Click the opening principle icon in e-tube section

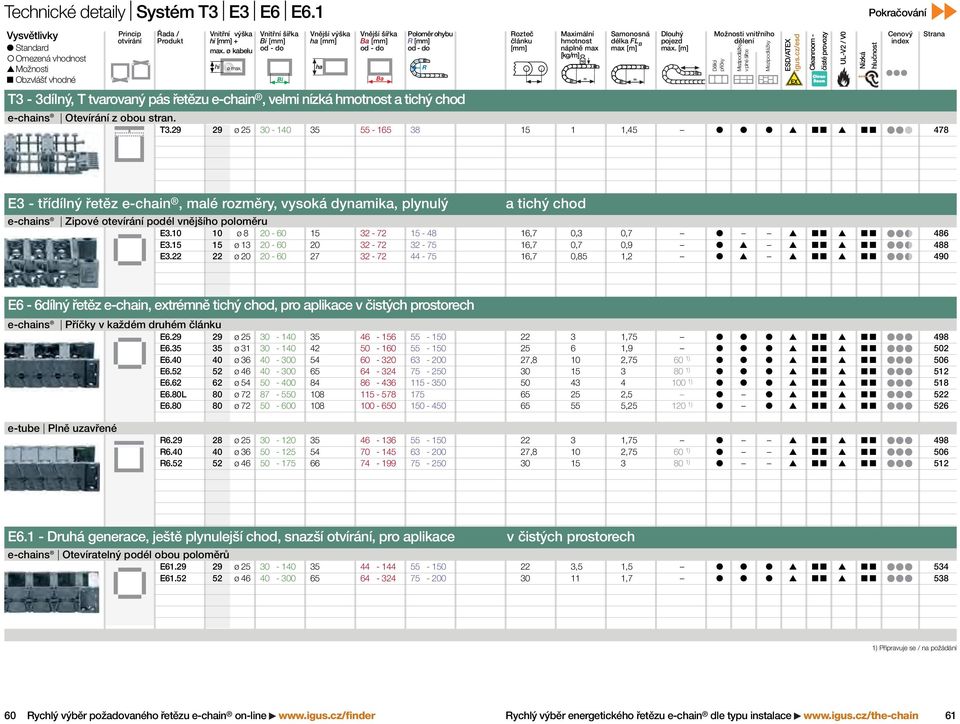point(129,456)
